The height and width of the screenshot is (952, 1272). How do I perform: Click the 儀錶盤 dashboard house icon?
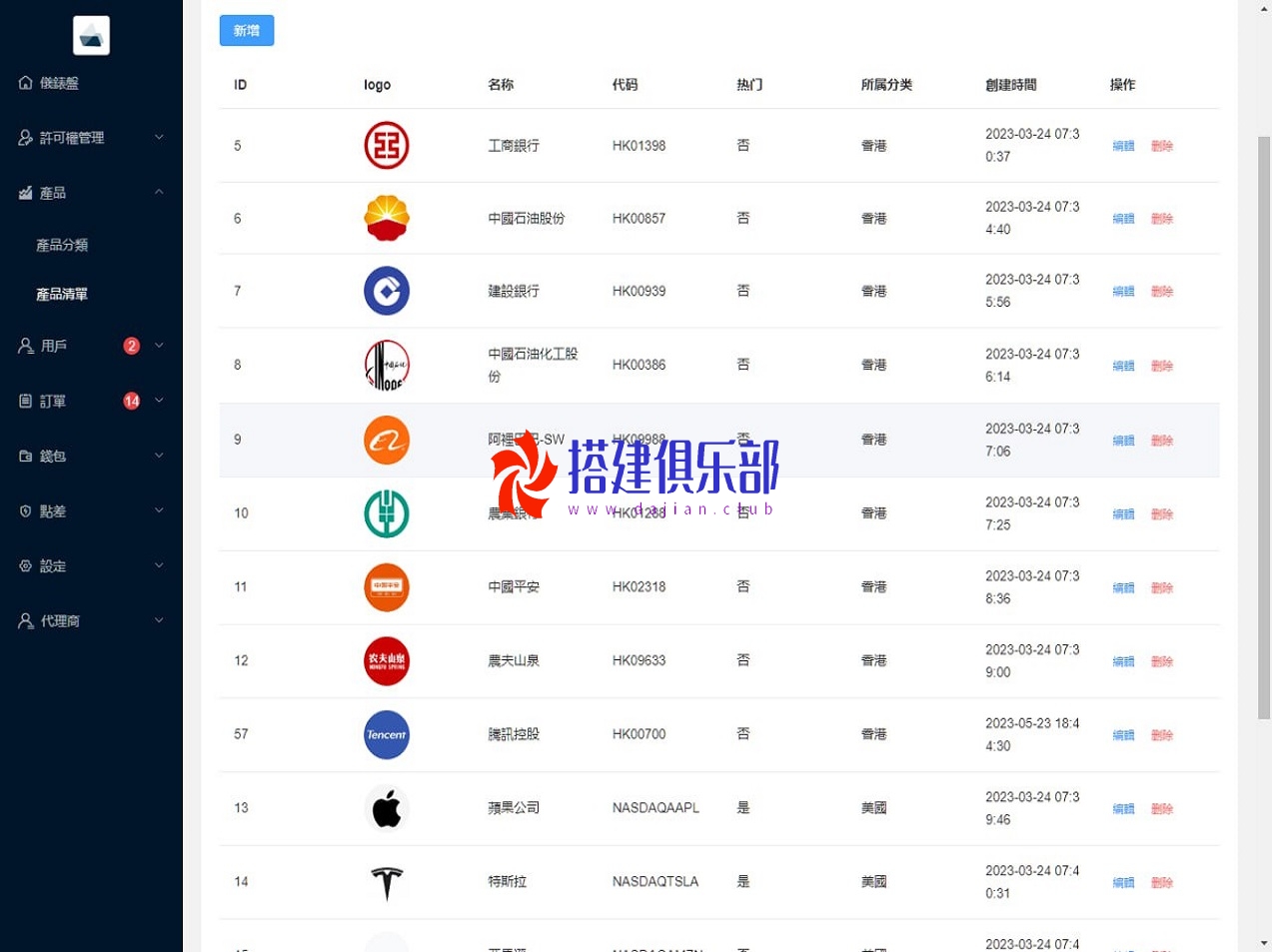pos(26,83)
